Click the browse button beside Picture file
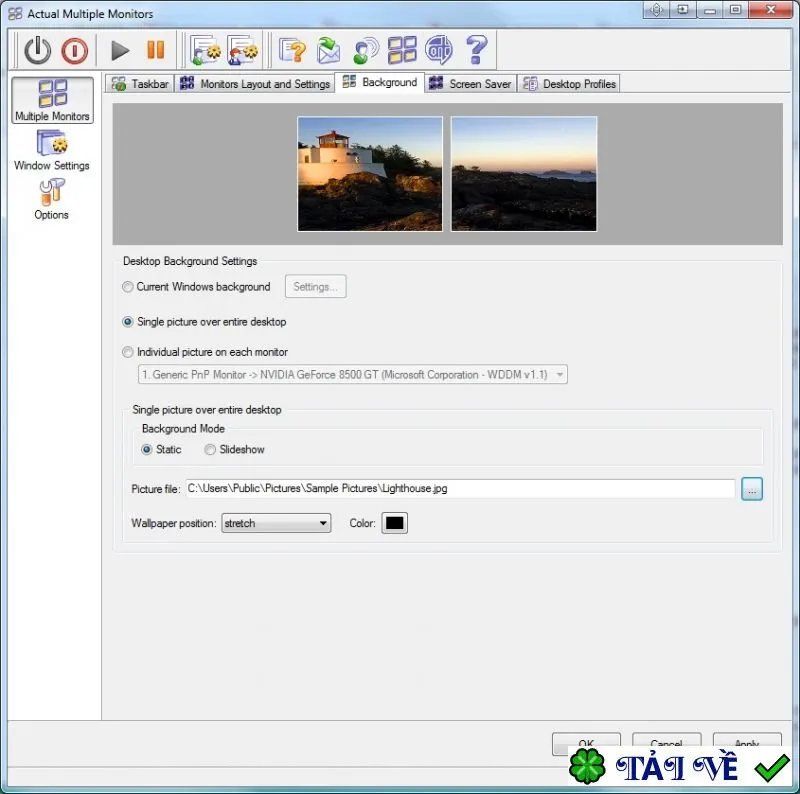This screenshot has width=800, height=794. coord(752,489)
